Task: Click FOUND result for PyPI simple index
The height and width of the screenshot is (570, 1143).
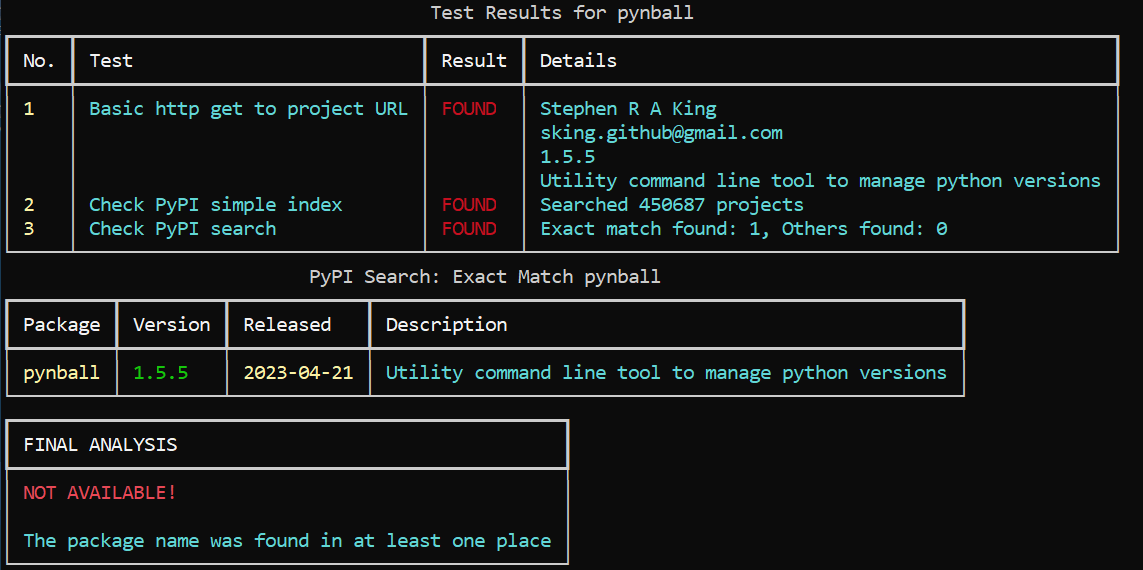Action: [x=469, y=205]
